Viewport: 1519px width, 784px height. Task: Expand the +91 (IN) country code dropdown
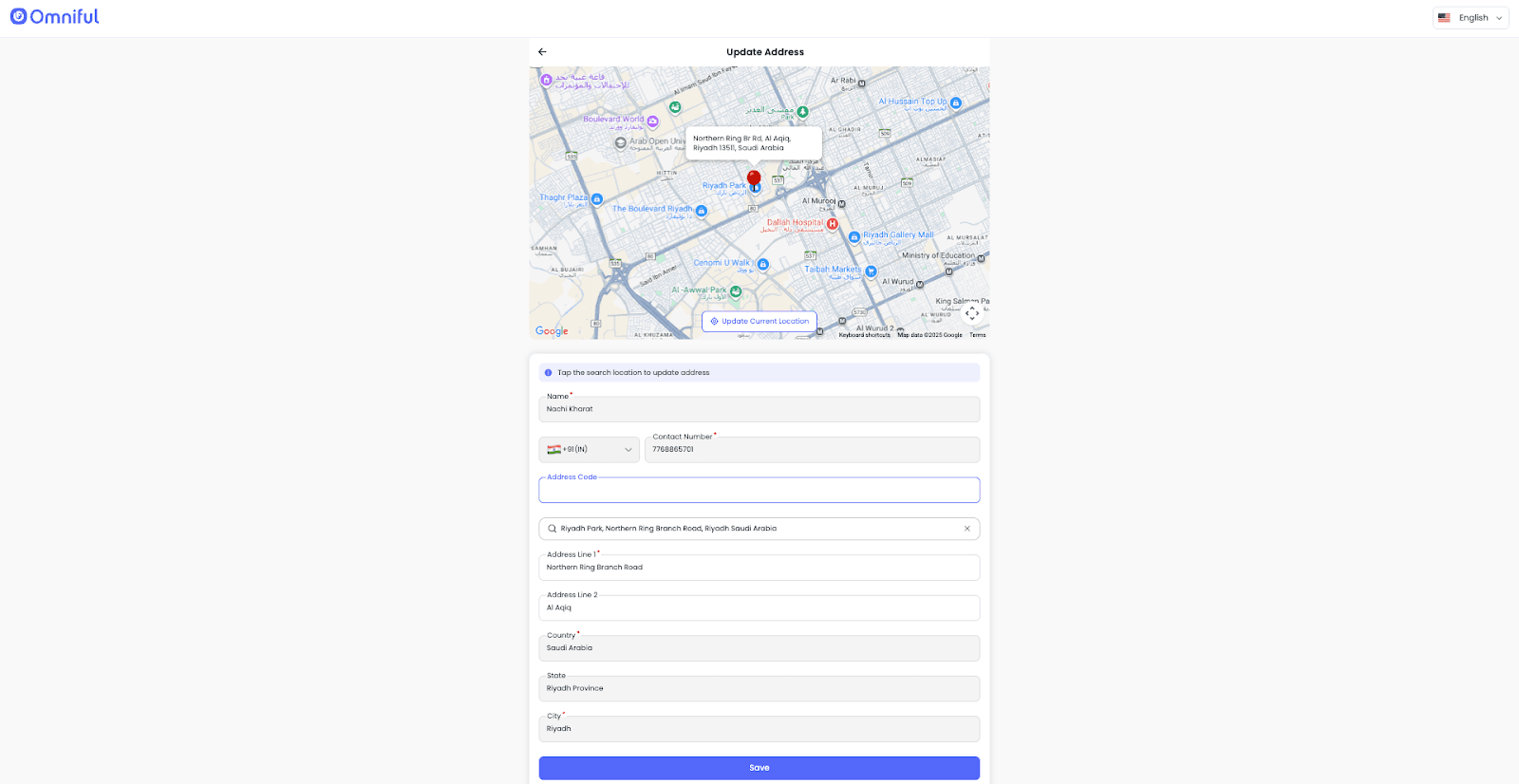click(589, 450)
